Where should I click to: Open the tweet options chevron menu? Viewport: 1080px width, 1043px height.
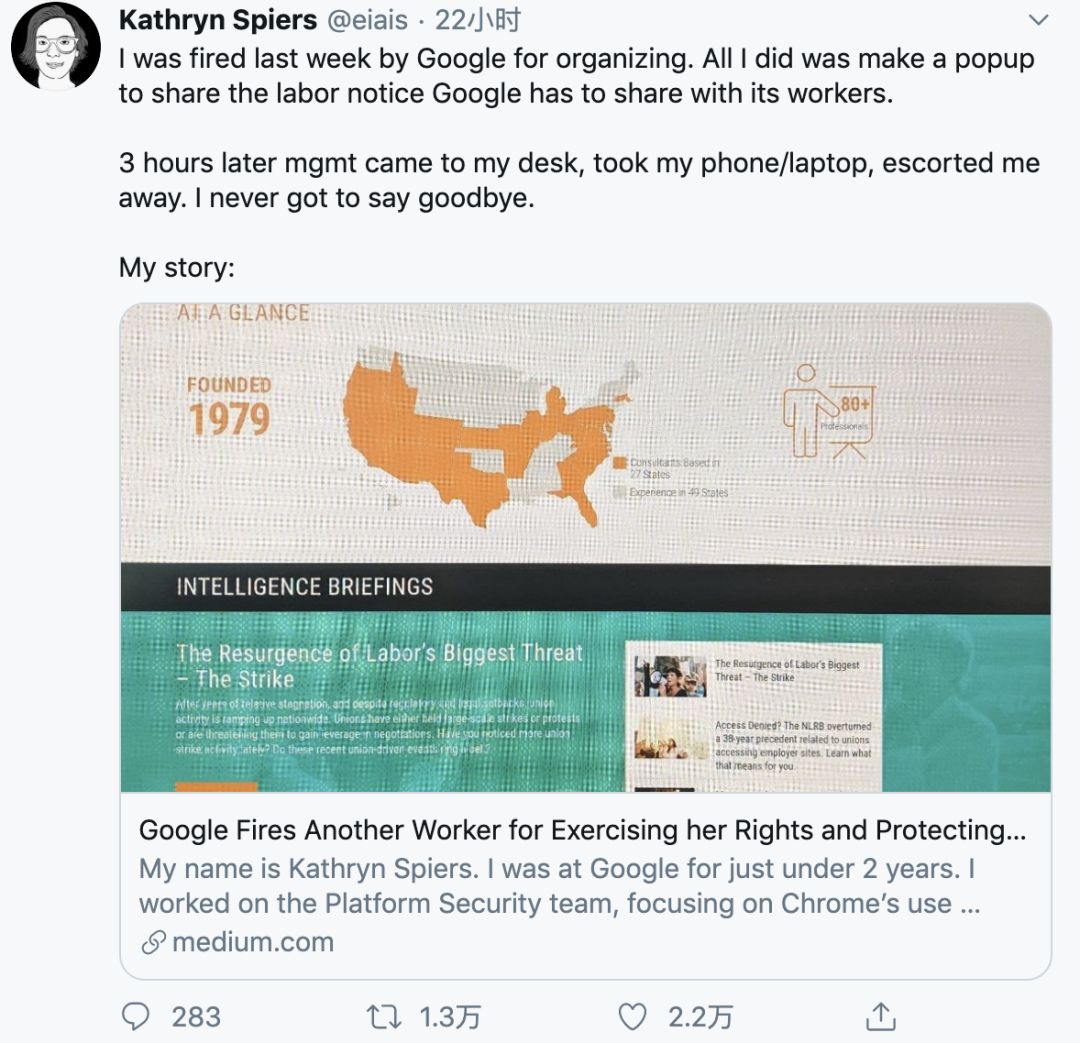tap(1039, 20)
